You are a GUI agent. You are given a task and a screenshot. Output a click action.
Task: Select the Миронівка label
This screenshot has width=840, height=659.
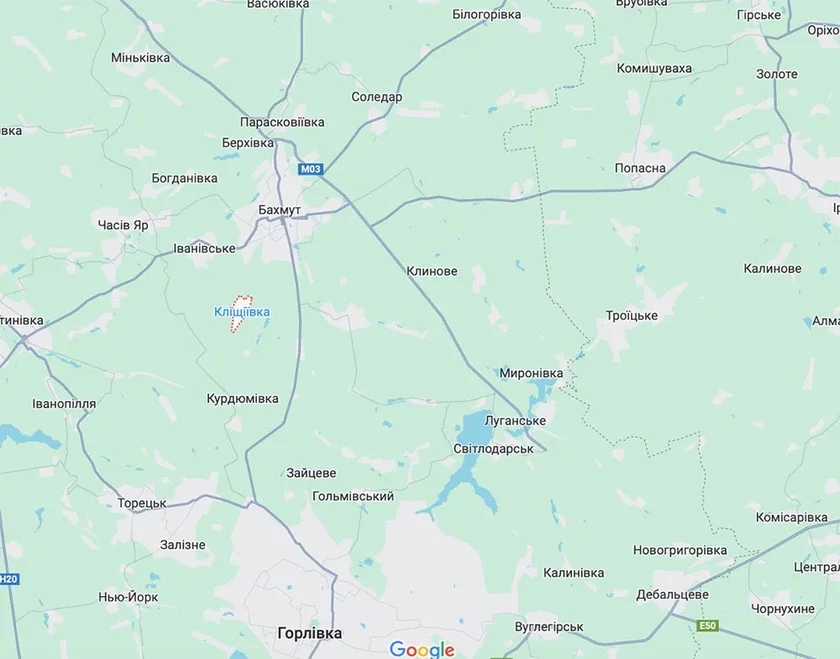tap(531, 373)
